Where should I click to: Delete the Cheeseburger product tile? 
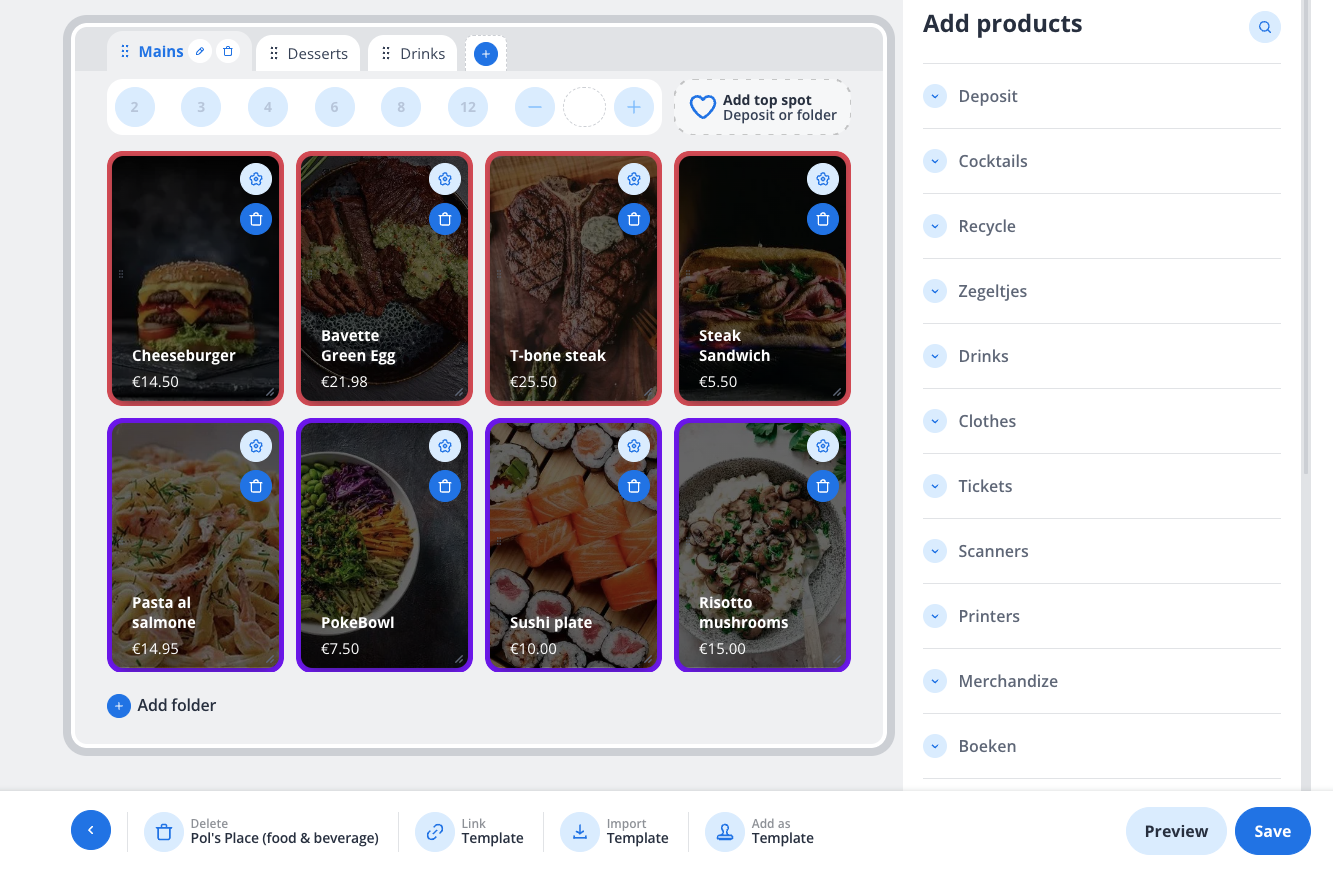[256, 219]
